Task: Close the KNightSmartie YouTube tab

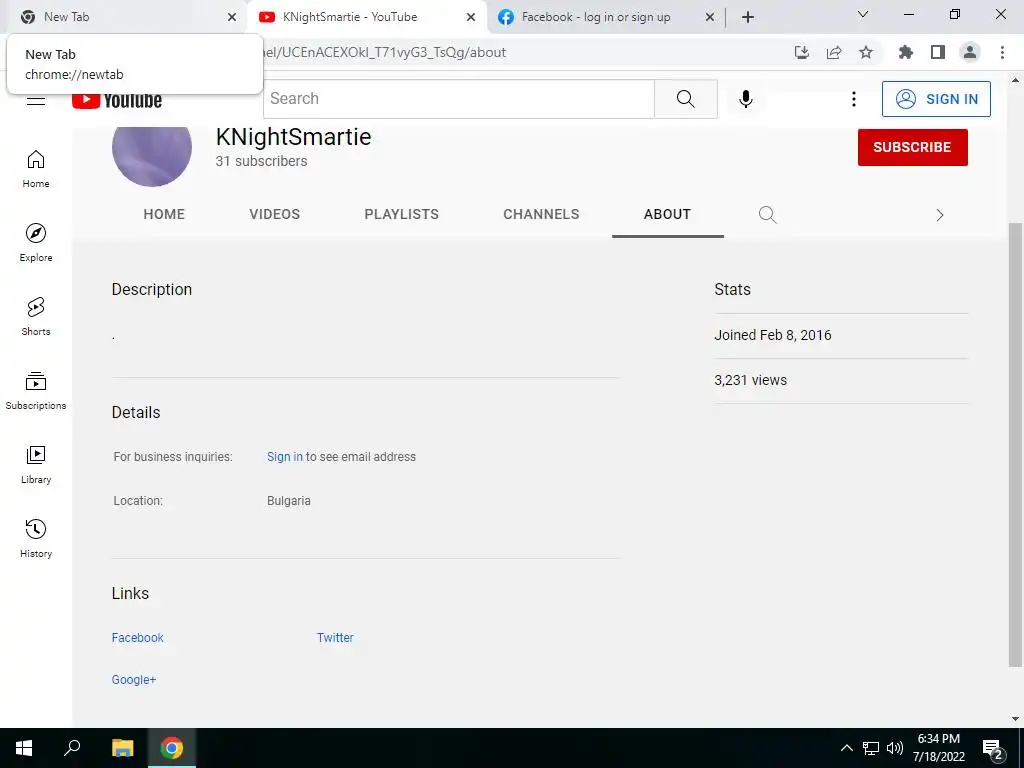Action: point(471,17)
